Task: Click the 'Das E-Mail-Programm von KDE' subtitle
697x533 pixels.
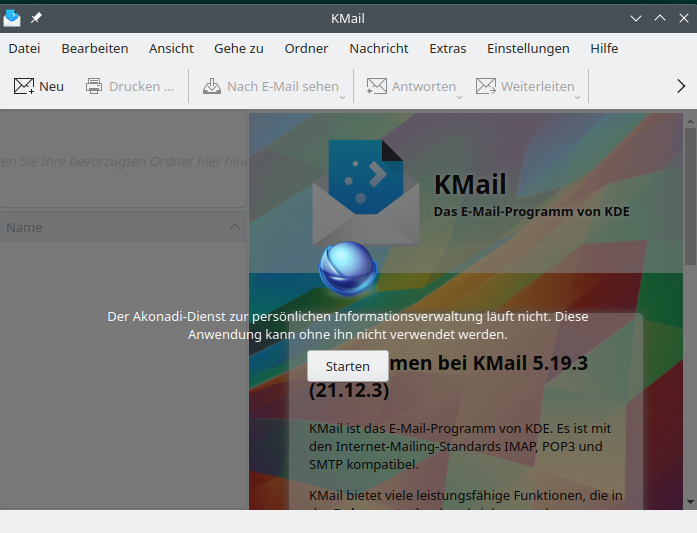Action: click(532, 212)
